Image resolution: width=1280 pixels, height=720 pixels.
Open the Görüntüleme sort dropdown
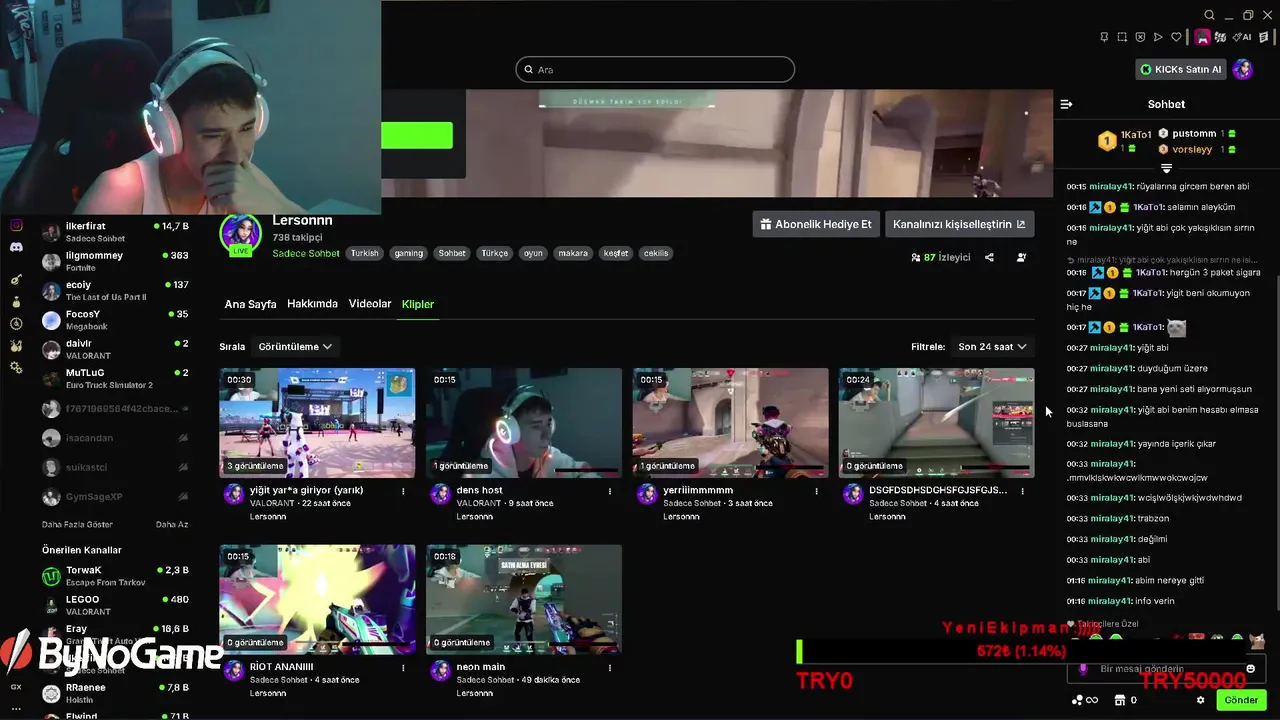pos(295,346)
